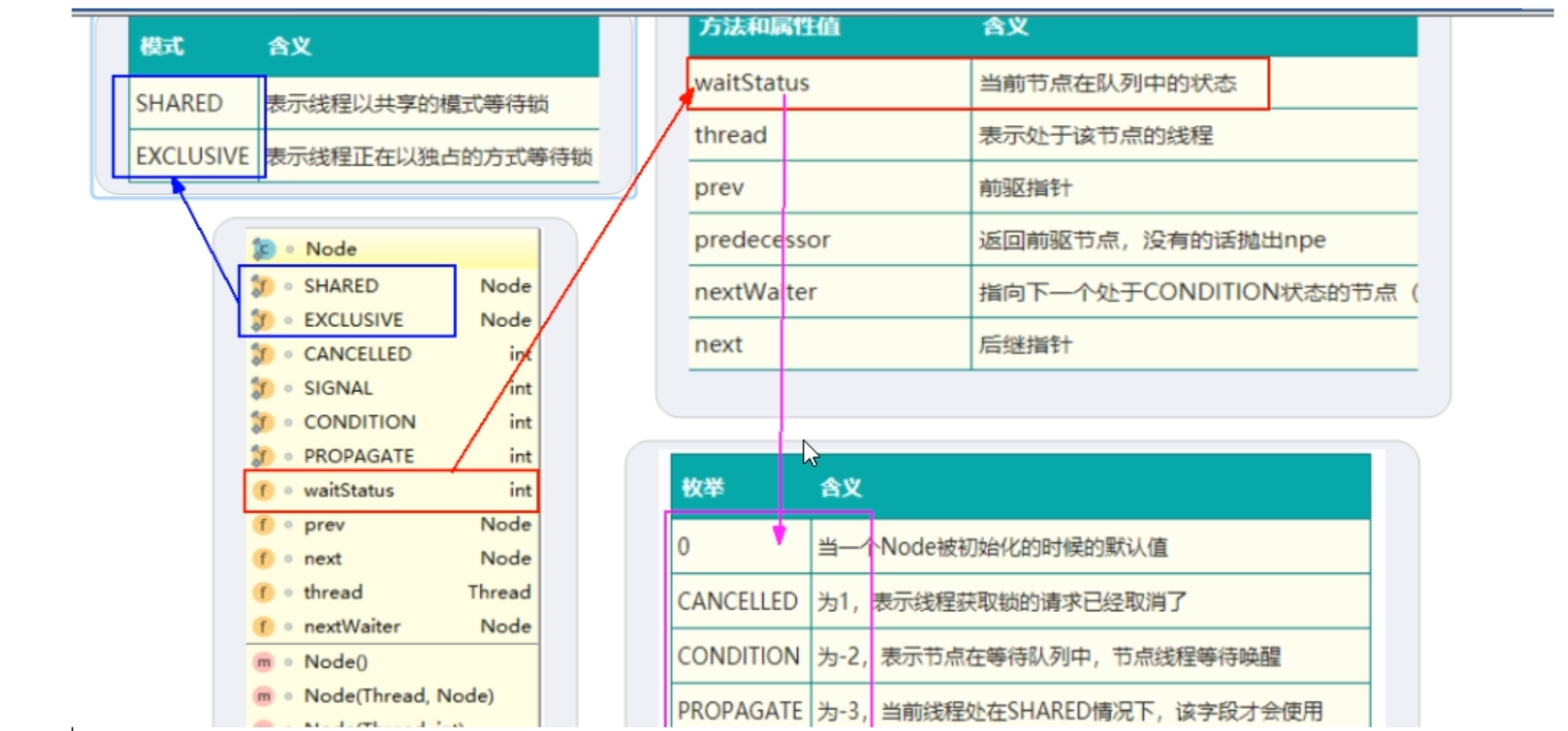Click the field icon beside SIGNAL
Image resolution: width=1568 pixels, height=731 pixels.
point(263,387)
